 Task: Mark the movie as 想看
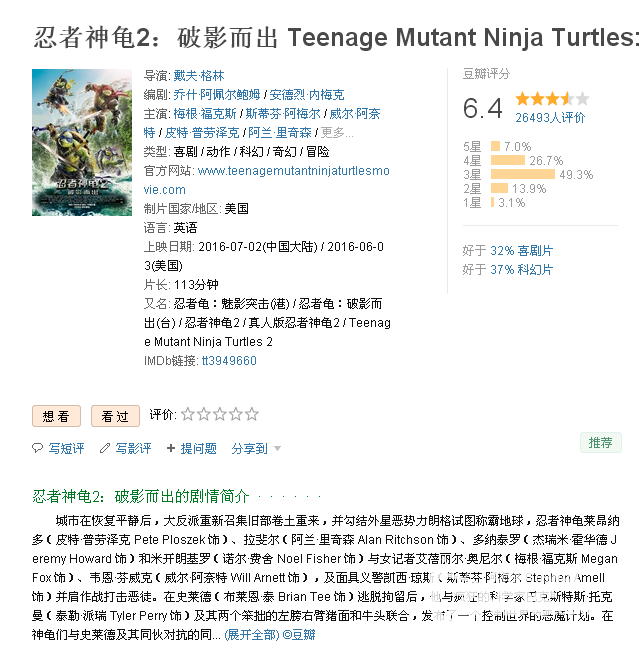(56, 416)
